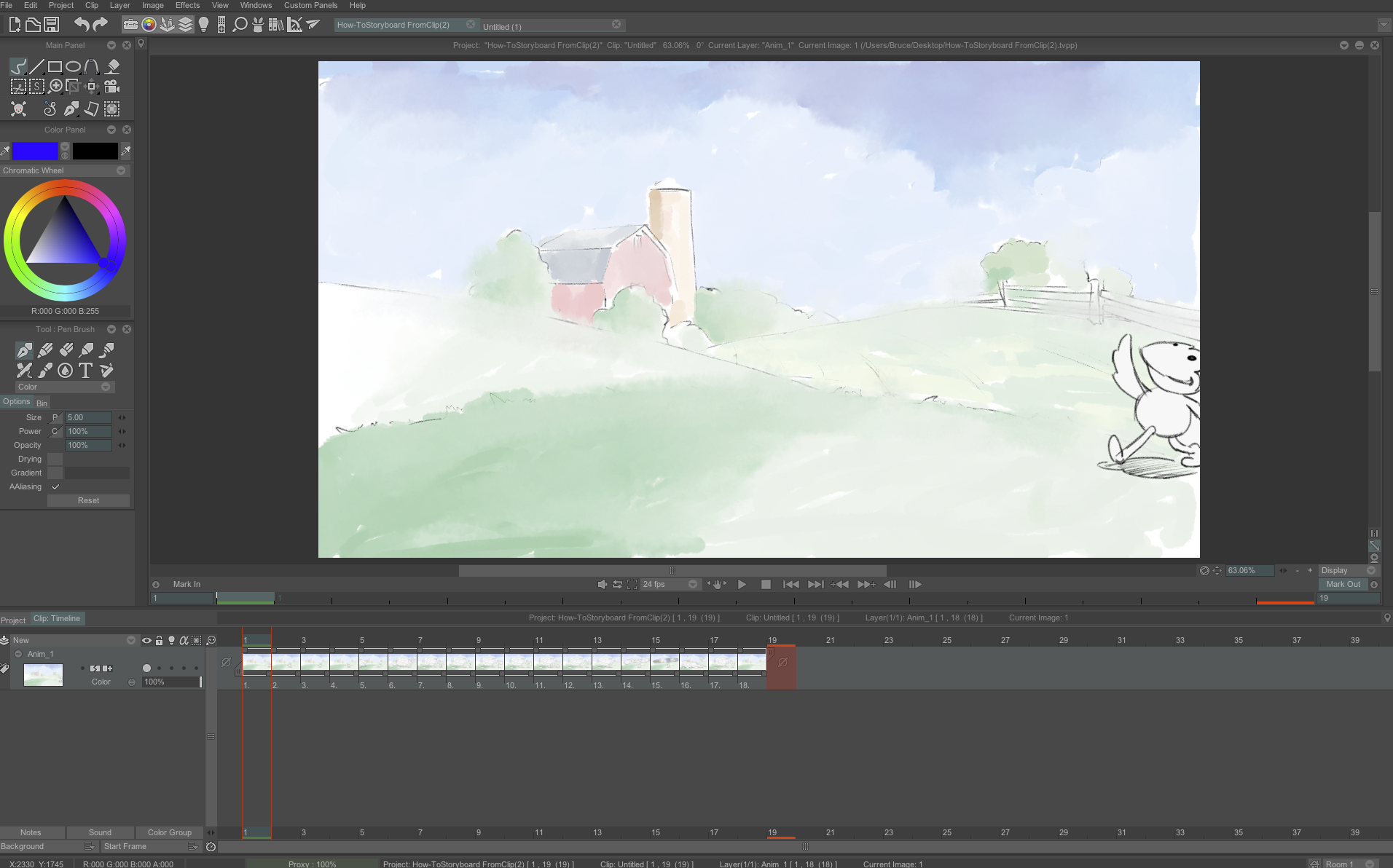Image resolution: width=1393 pixels, height=868 pixels.
Task: Click the Mark In button
Action: (187, 585)
